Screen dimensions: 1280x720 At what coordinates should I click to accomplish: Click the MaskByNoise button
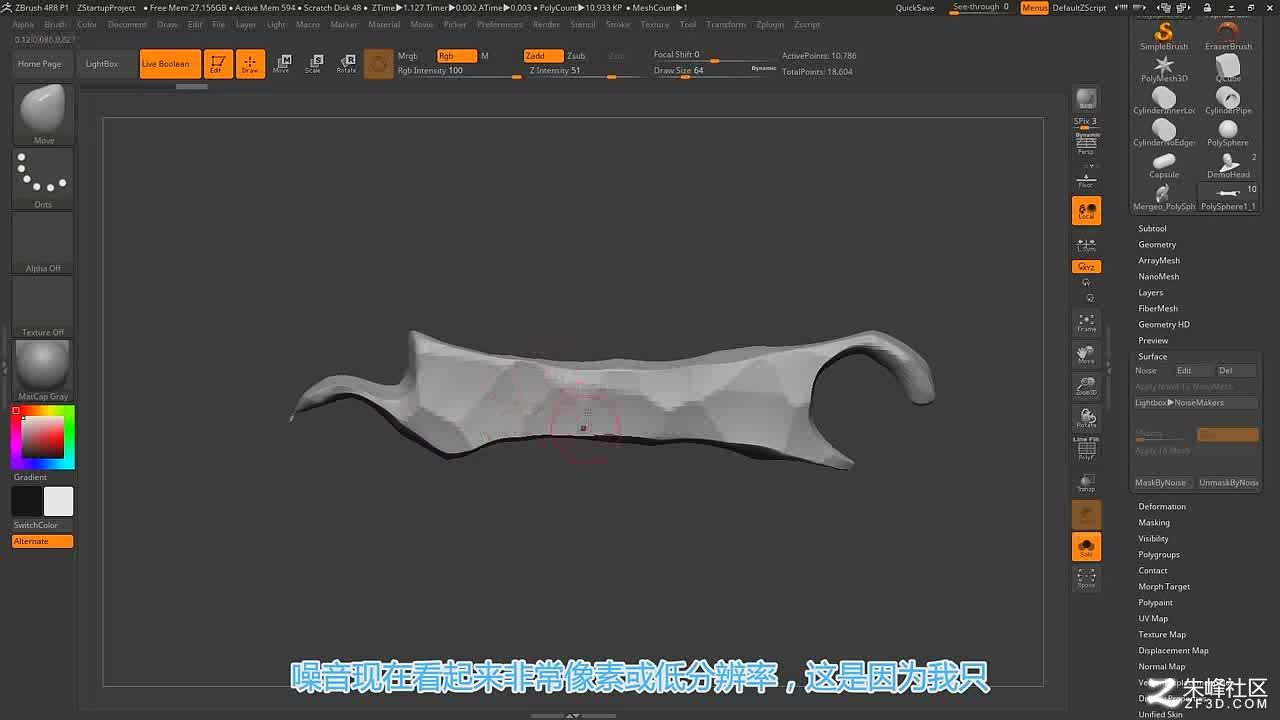[1161, 483]
